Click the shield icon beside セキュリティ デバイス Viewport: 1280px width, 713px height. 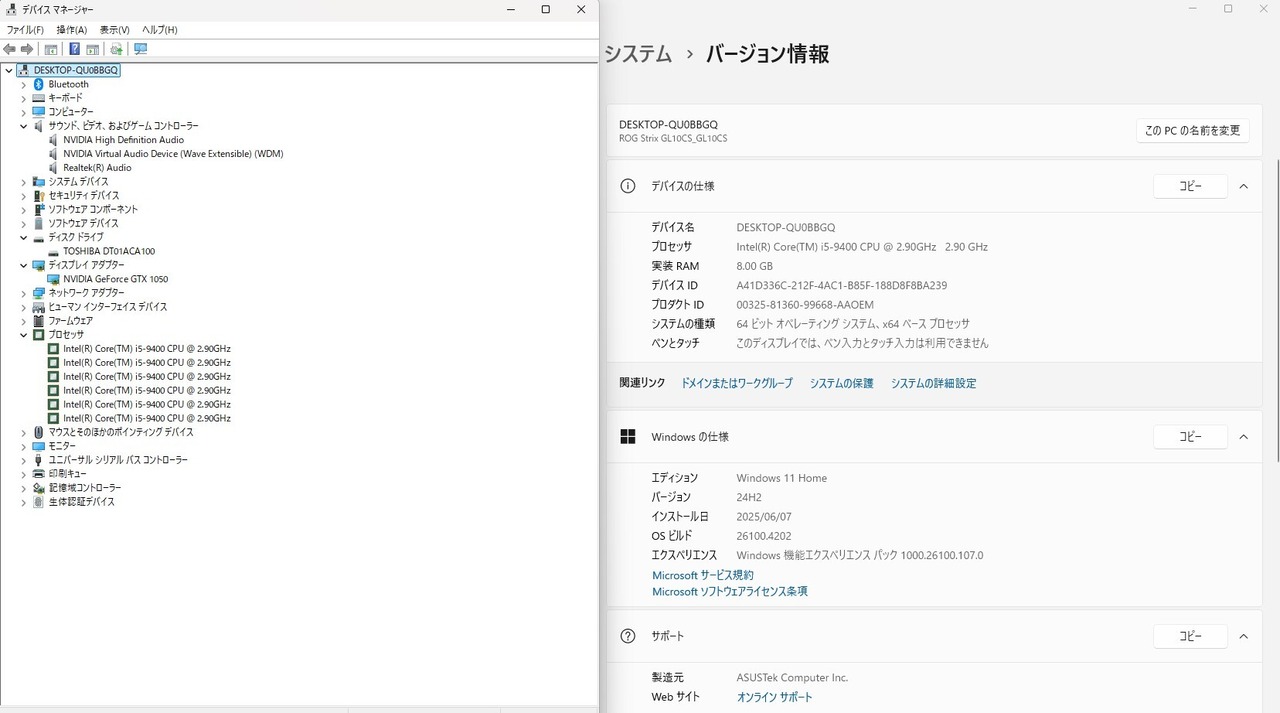(39, 196)
